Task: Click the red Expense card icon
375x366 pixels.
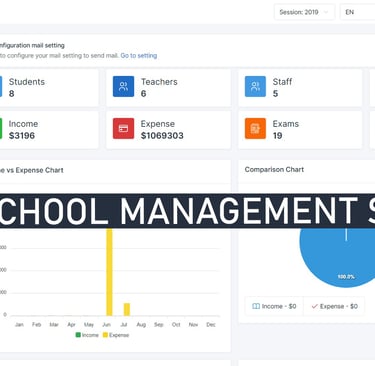Action: [123, 128]
